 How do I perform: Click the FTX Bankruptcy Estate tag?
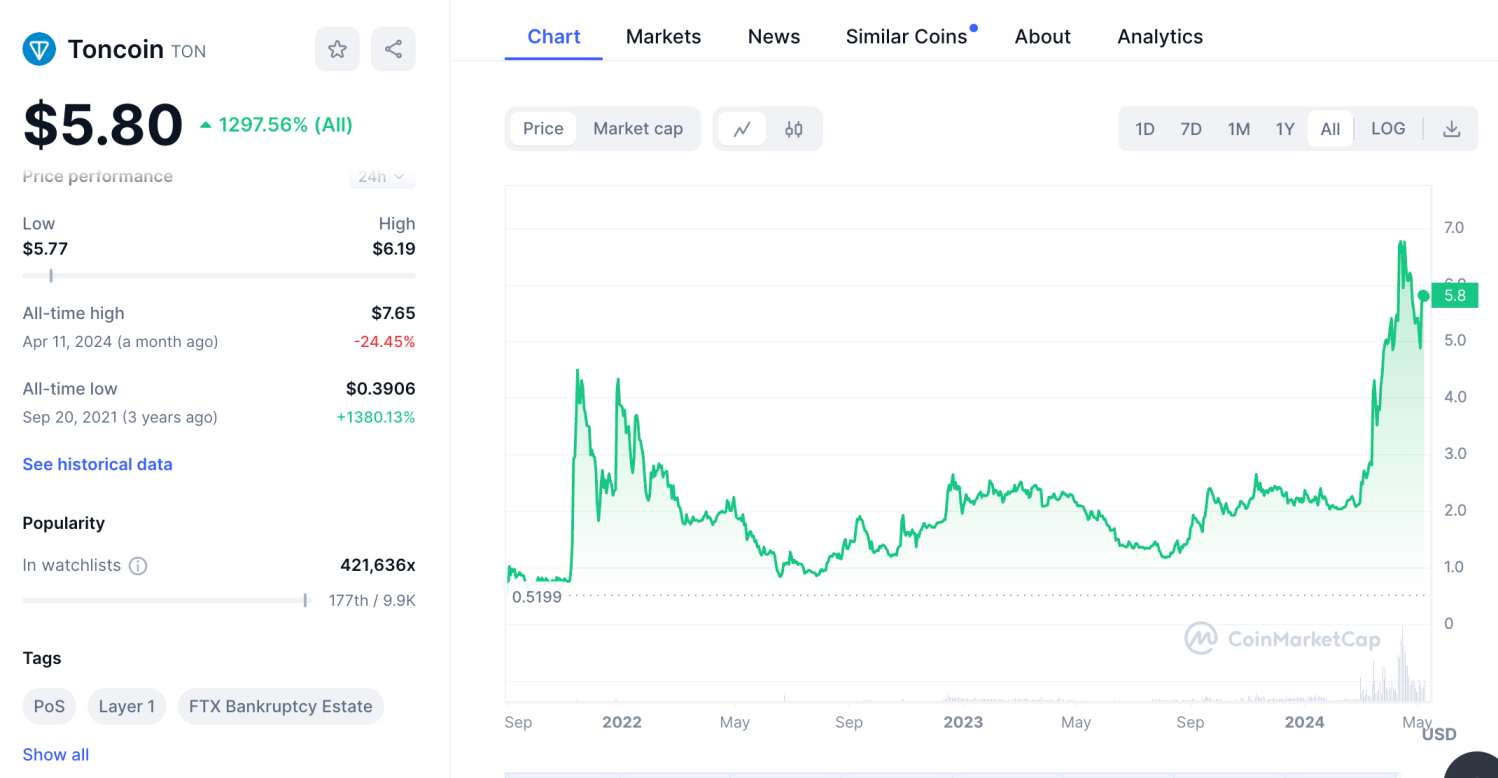(x=280, y=706)
